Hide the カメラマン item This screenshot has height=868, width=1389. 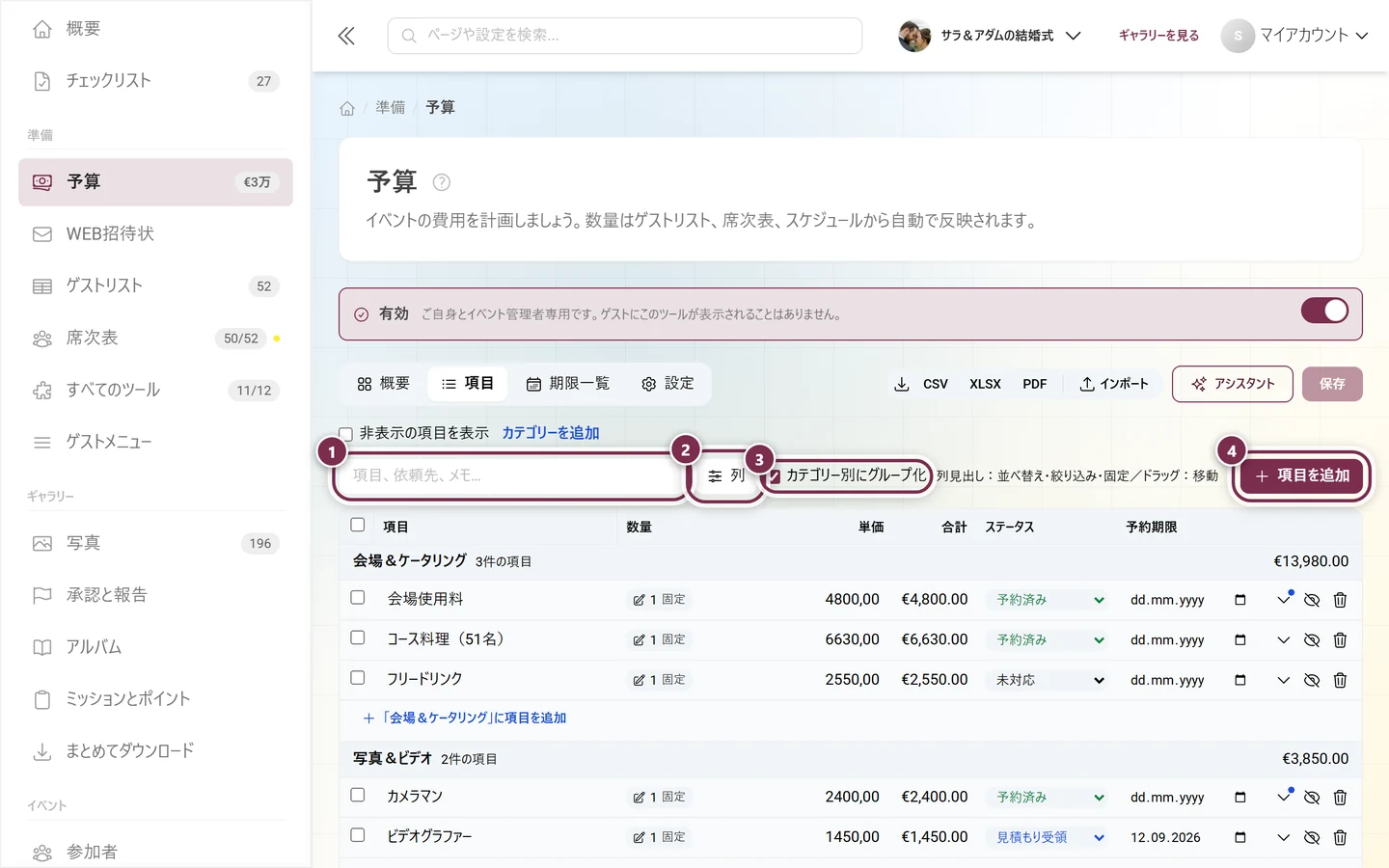(1312, 798)
